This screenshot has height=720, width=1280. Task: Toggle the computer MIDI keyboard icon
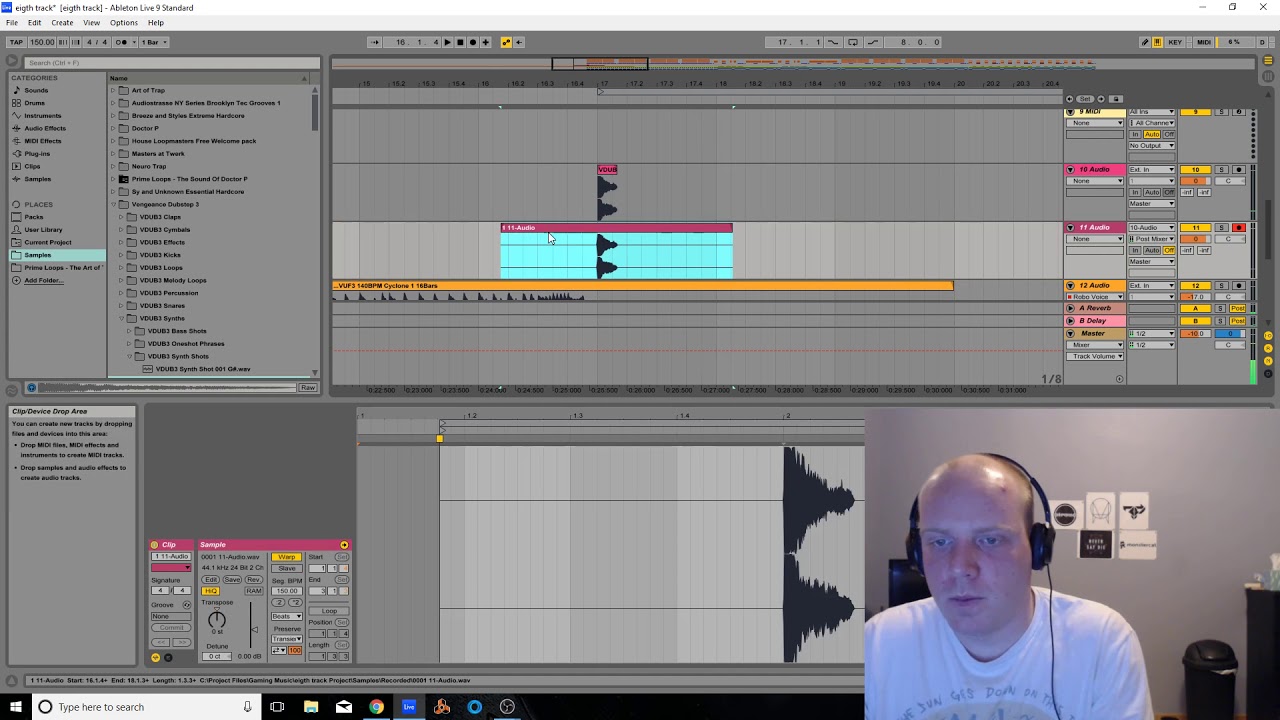(x=1157, y=42)
